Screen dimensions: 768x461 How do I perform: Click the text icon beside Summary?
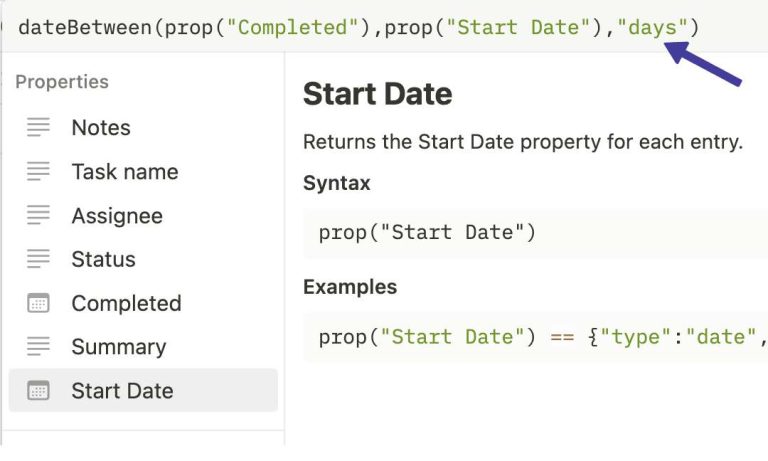(x=39, y=347)
